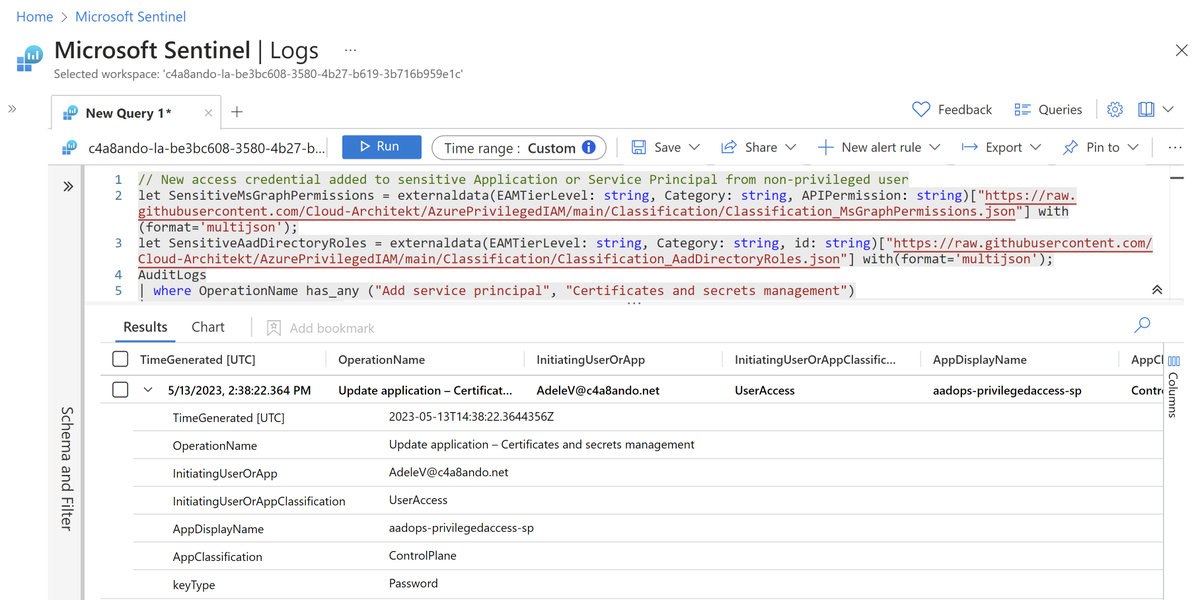Switch to the Results tab
This screenshot has width=1200, height=600.
click(x=145, y=327)
